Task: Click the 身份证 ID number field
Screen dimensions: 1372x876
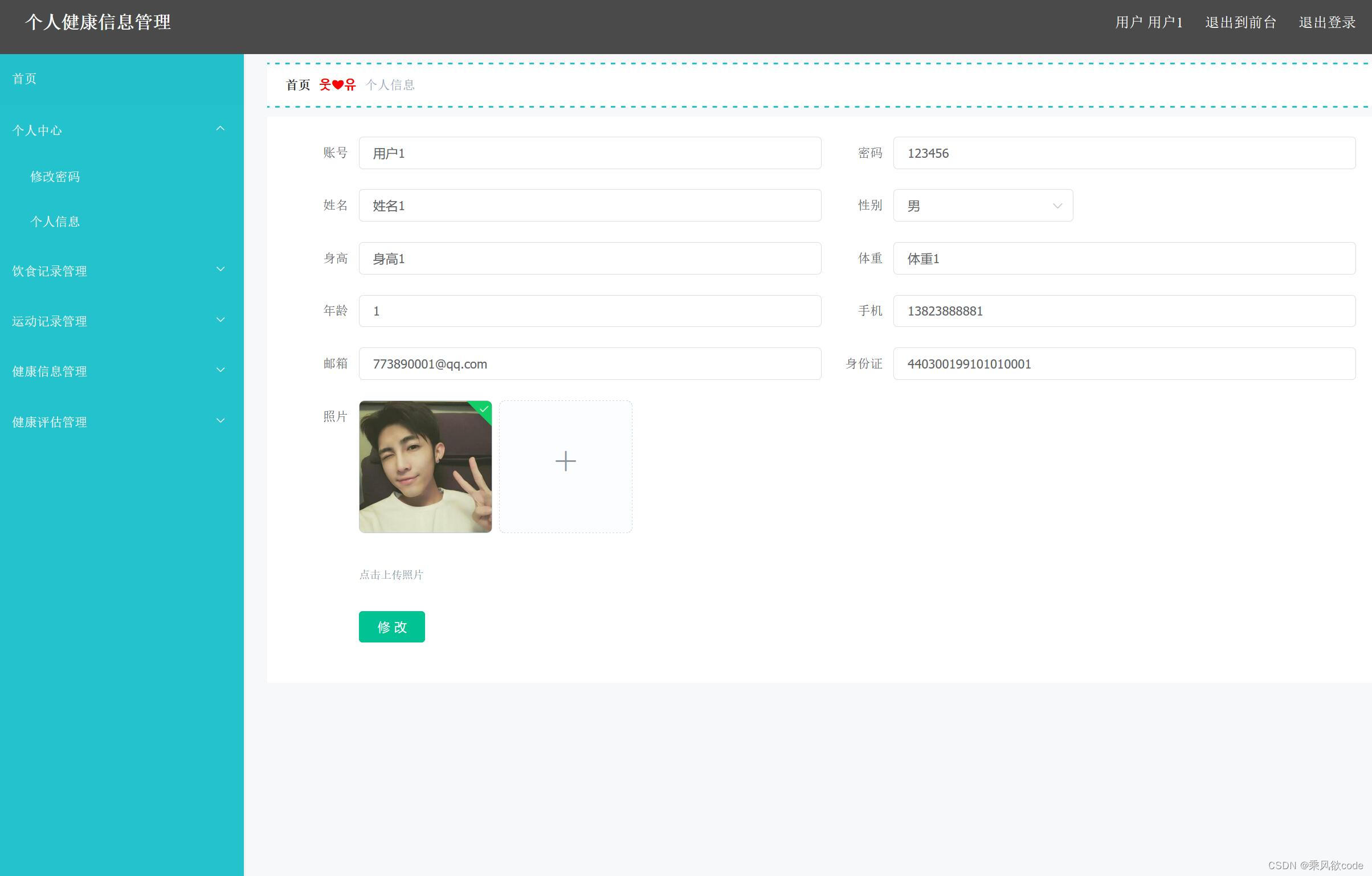Action: pos(1124,364)
